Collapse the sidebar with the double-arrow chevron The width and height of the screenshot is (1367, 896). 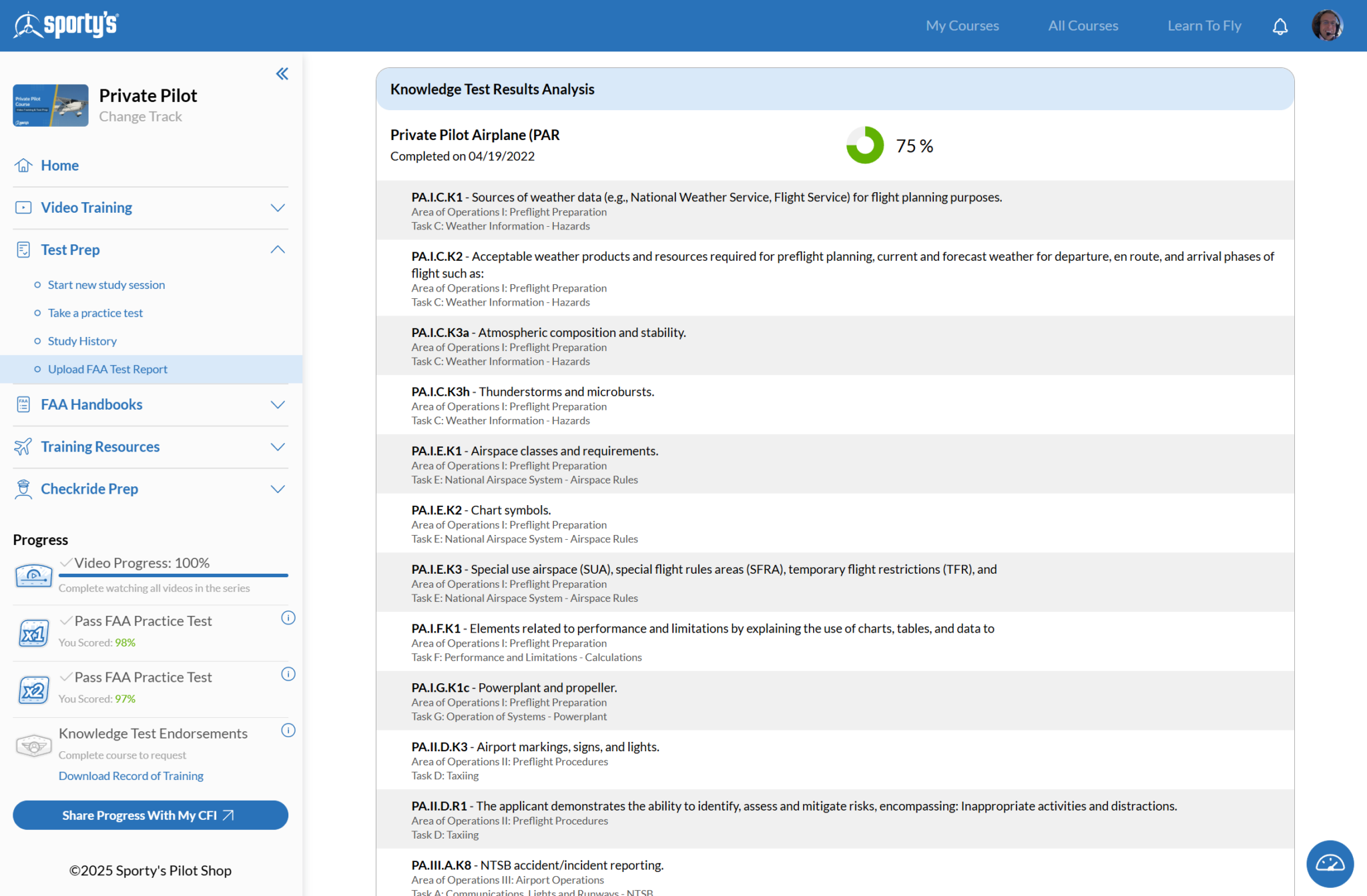point(282,74)
